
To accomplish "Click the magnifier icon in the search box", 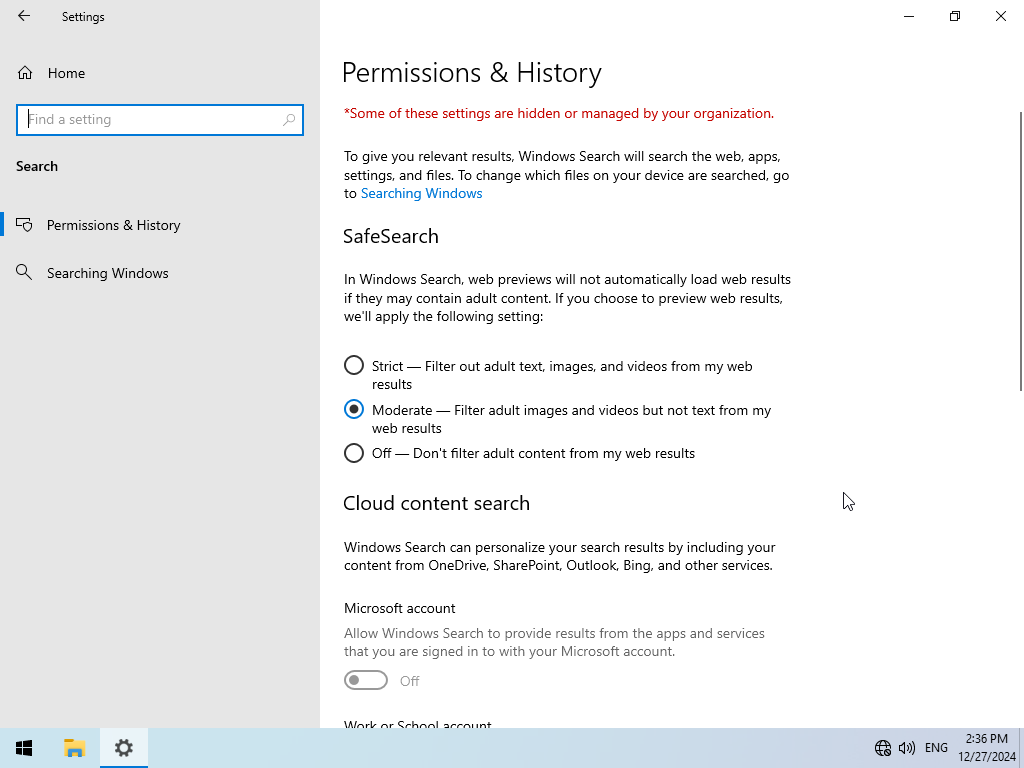I will pyautogui.click(x=289, y=120).
